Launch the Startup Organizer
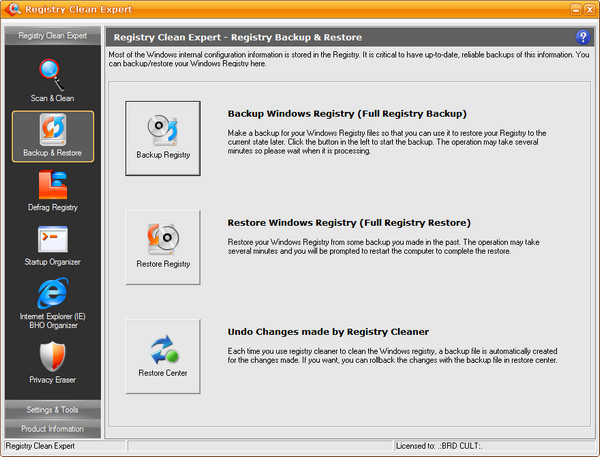This screenshot has height=457, width=600. 52,245
